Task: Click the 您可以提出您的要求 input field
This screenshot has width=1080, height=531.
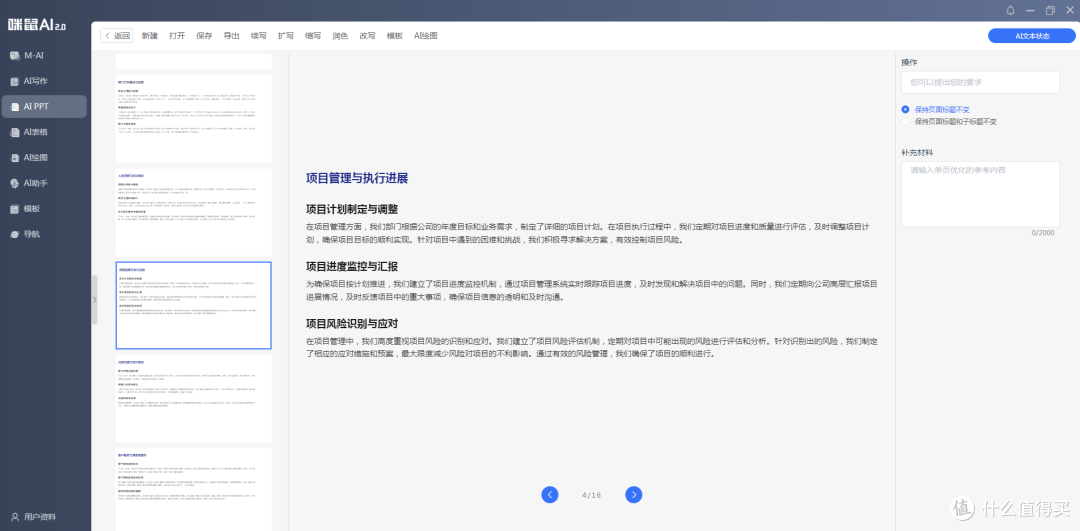Action: (980, 82)
